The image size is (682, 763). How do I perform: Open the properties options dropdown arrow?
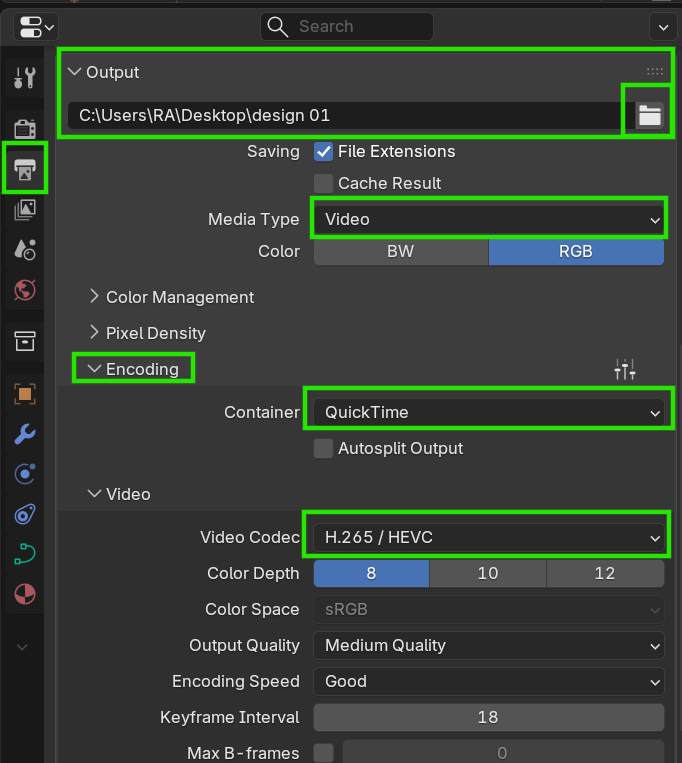pos(663,27)
